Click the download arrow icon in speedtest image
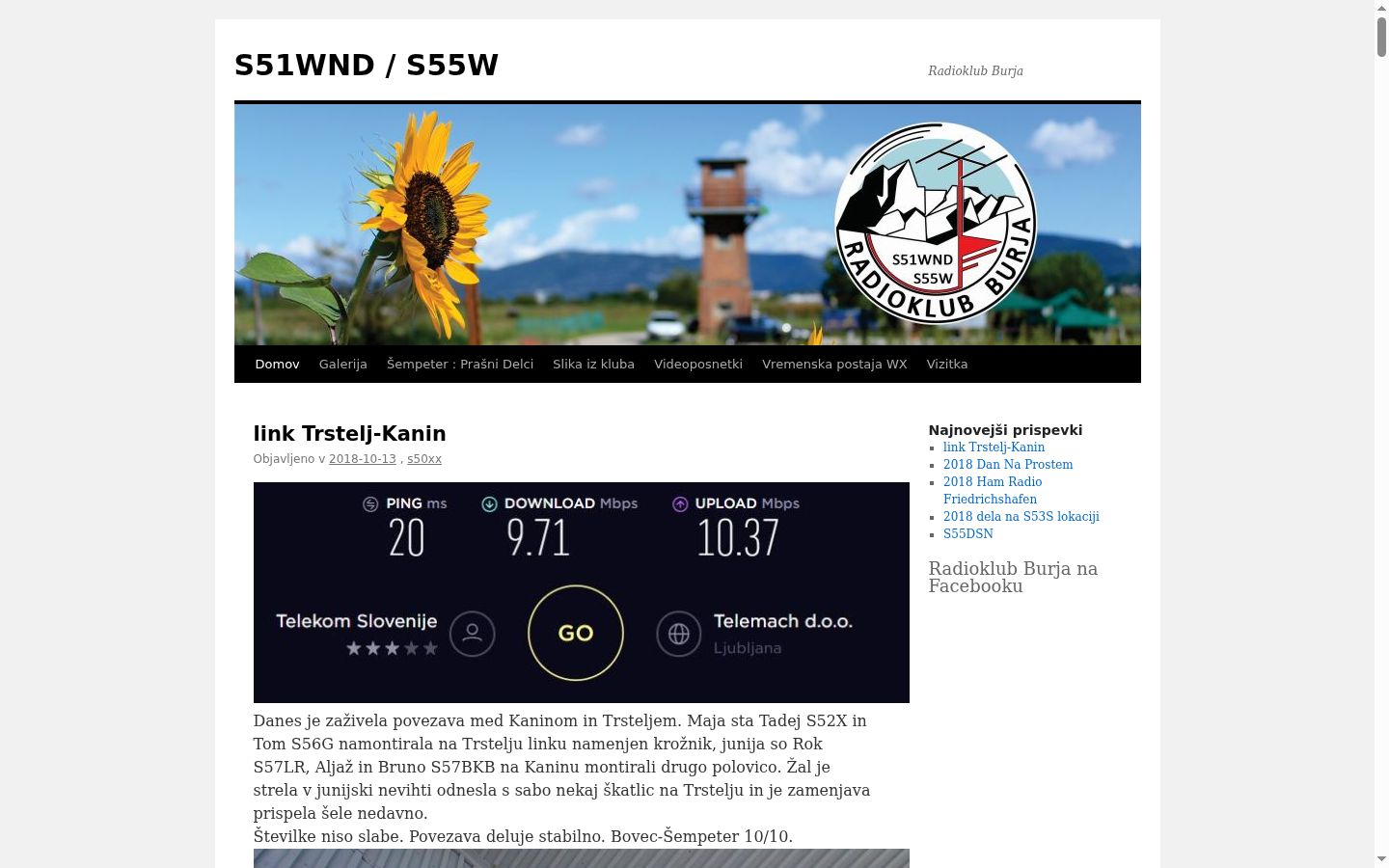 (489, 503)
